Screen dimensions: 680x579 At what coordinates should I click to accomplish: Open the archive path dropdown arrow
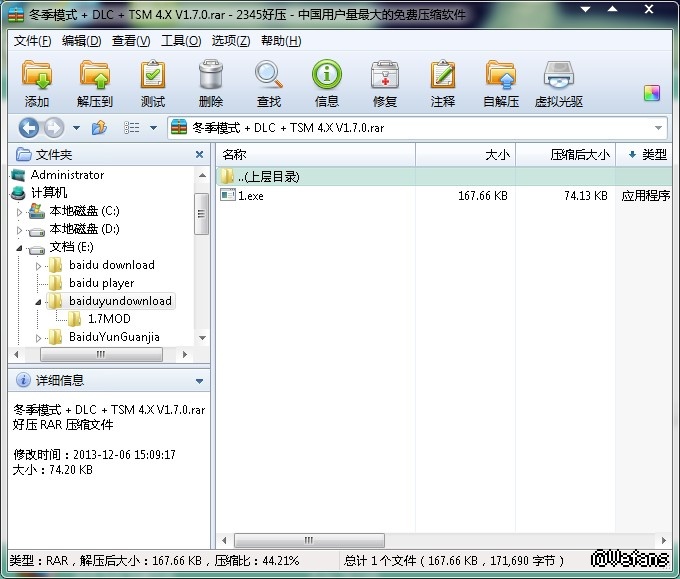click(658, 128)
